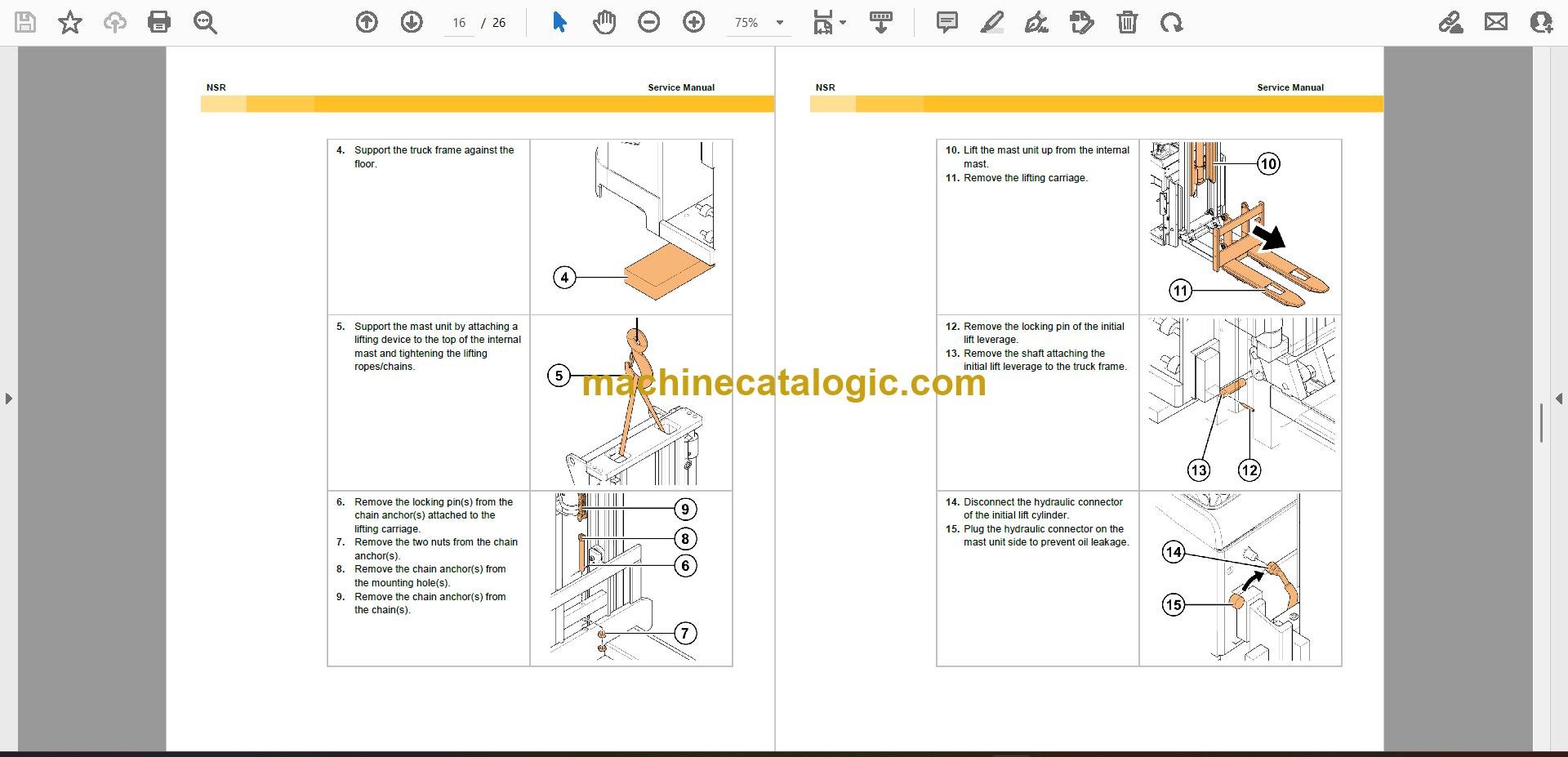Image resolution: width=1568 pixels, height=757 pixels.
Task: Delete with the trash can icon
Action: tap(1127, 23)
